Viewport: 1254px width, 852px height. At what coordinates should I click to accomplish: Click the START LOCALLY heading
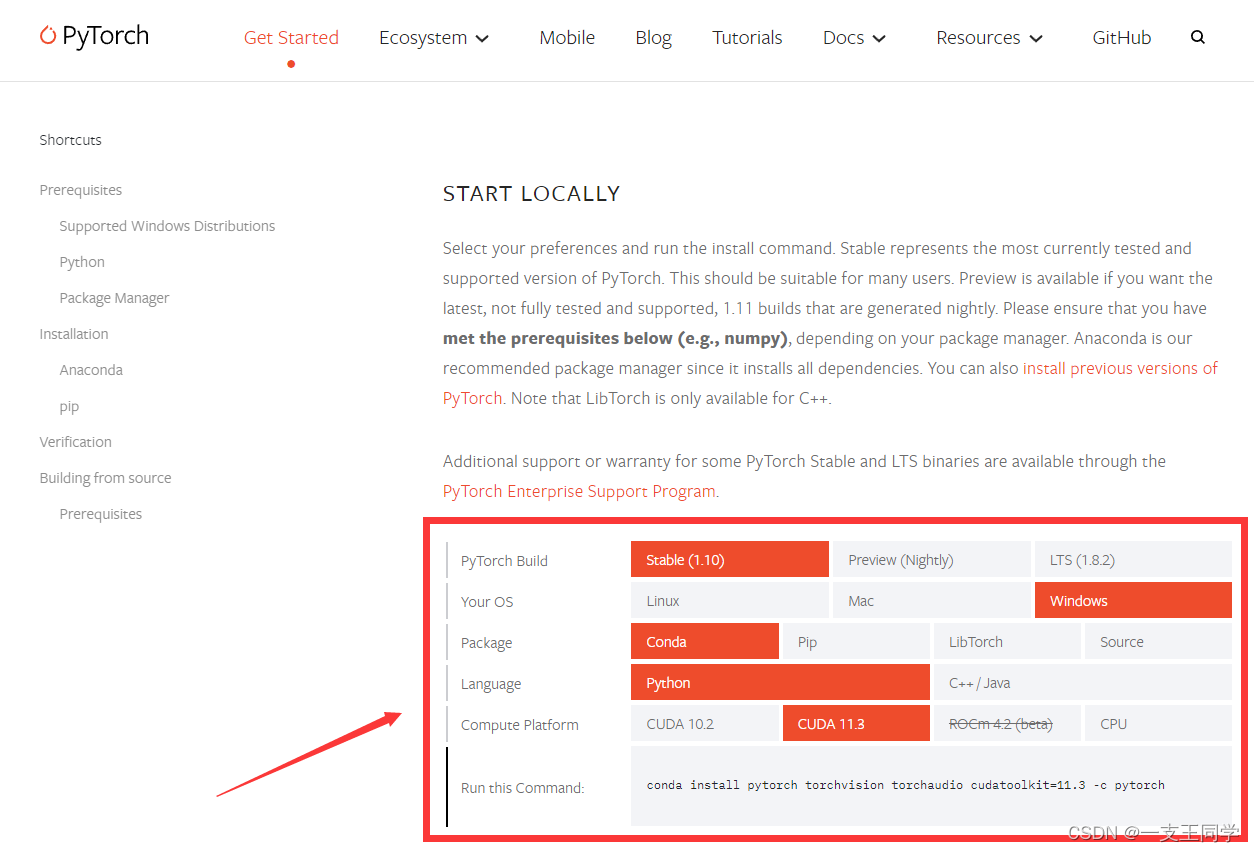(x=532, y=194)
